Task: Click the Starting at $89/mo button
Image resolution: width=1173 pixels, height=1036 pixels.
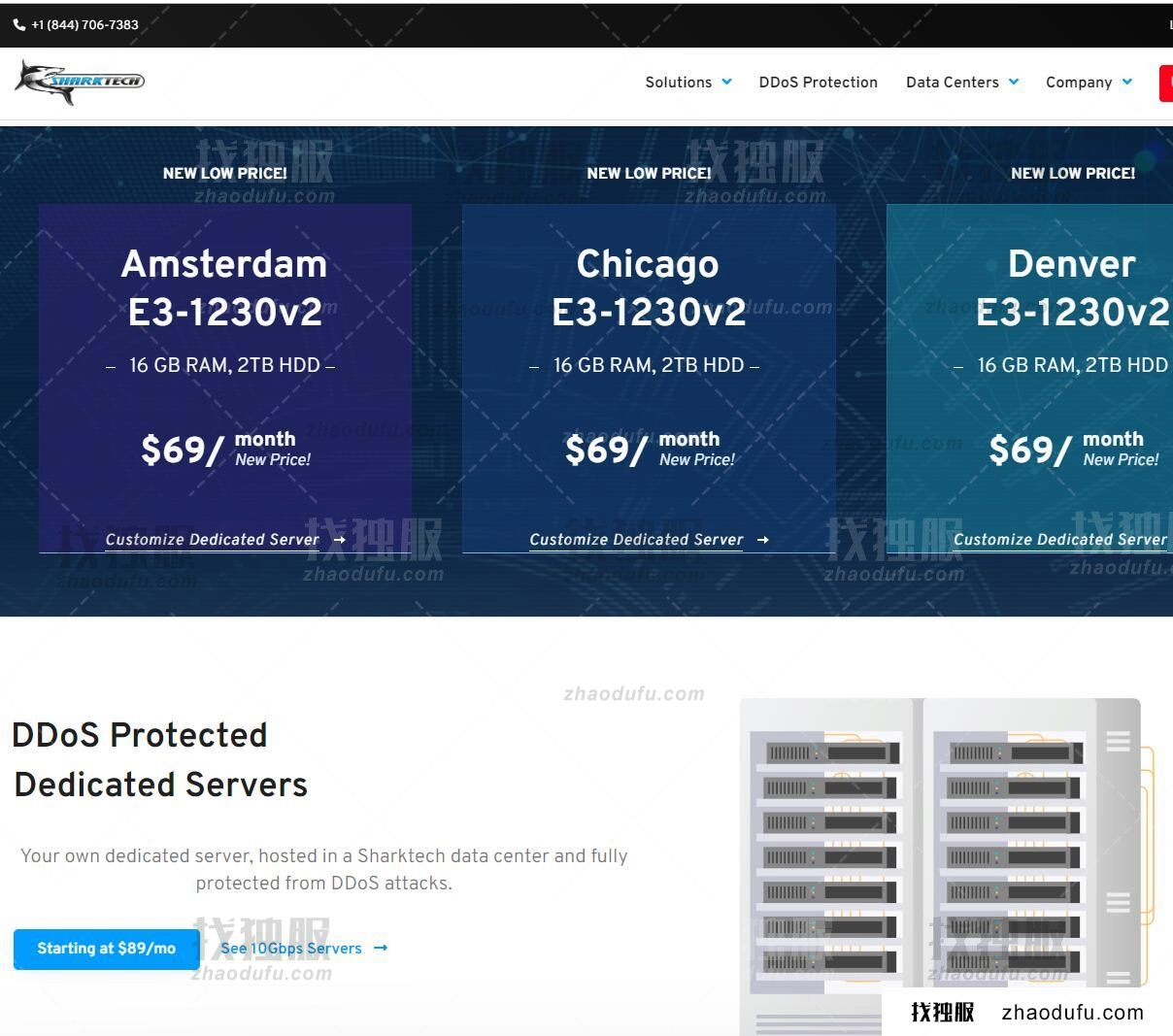Action: (107, 949)
